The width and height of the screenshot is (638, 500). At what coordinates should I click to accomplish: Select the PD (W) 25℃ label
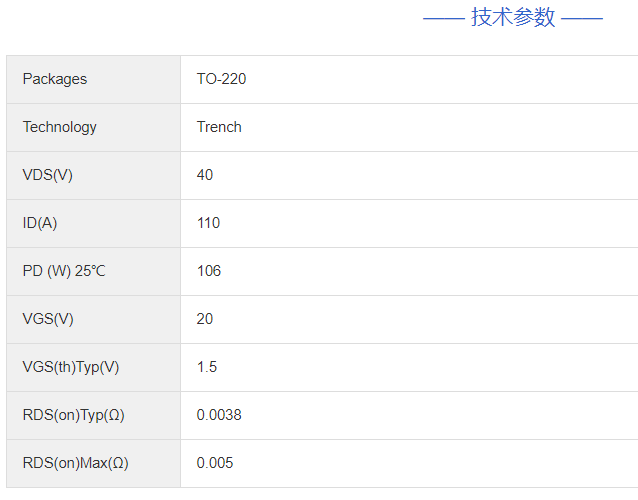(x=64, y=271)
